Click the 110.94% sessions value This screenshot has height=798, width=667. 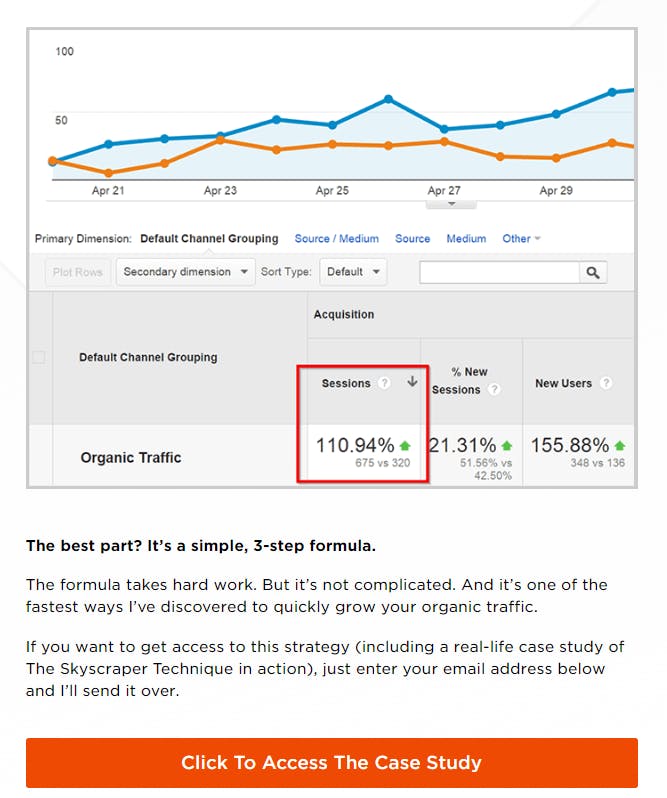pyautogui.click(x=355, y=445)
